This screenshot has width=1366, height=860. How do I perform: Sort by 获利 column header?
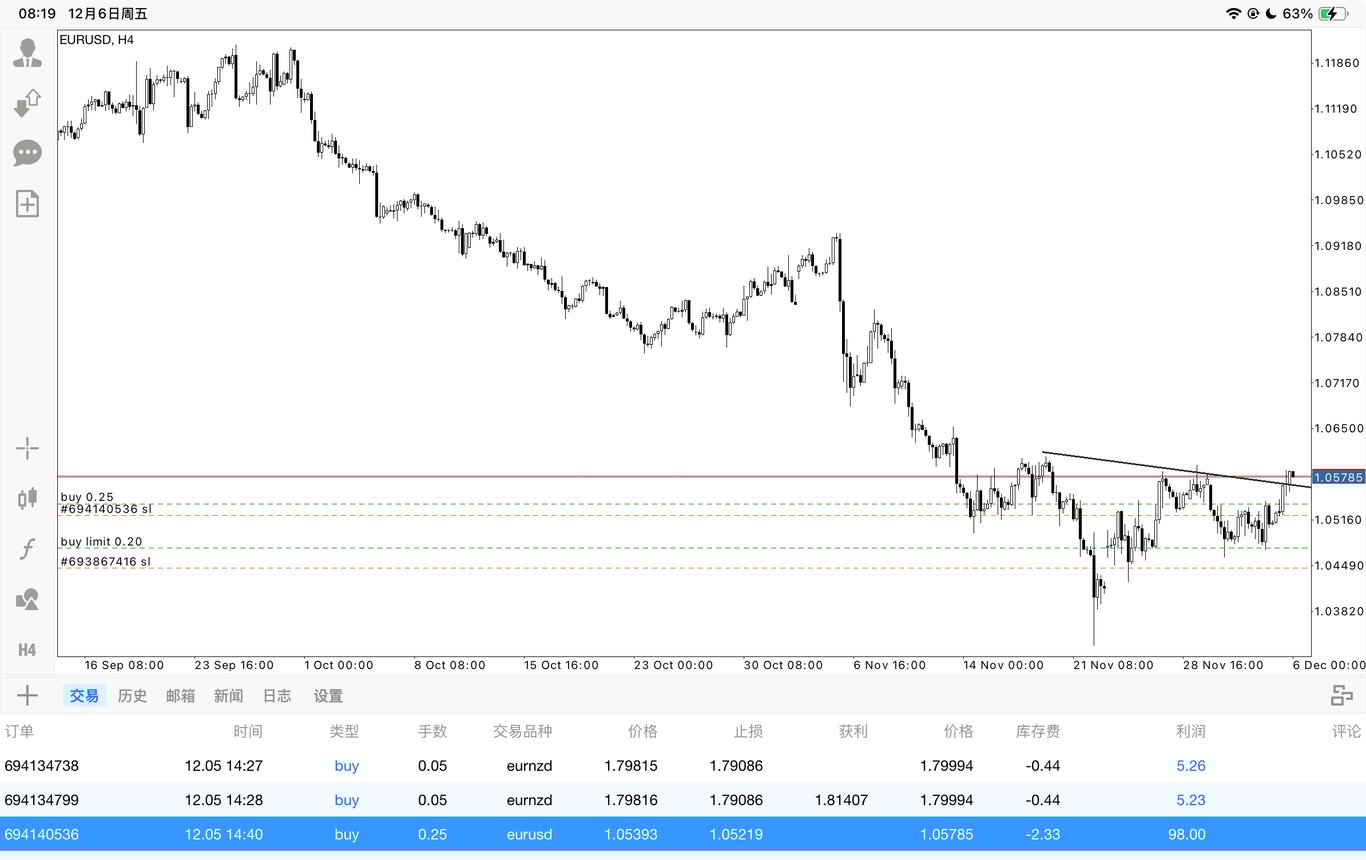tap(853, 731)
